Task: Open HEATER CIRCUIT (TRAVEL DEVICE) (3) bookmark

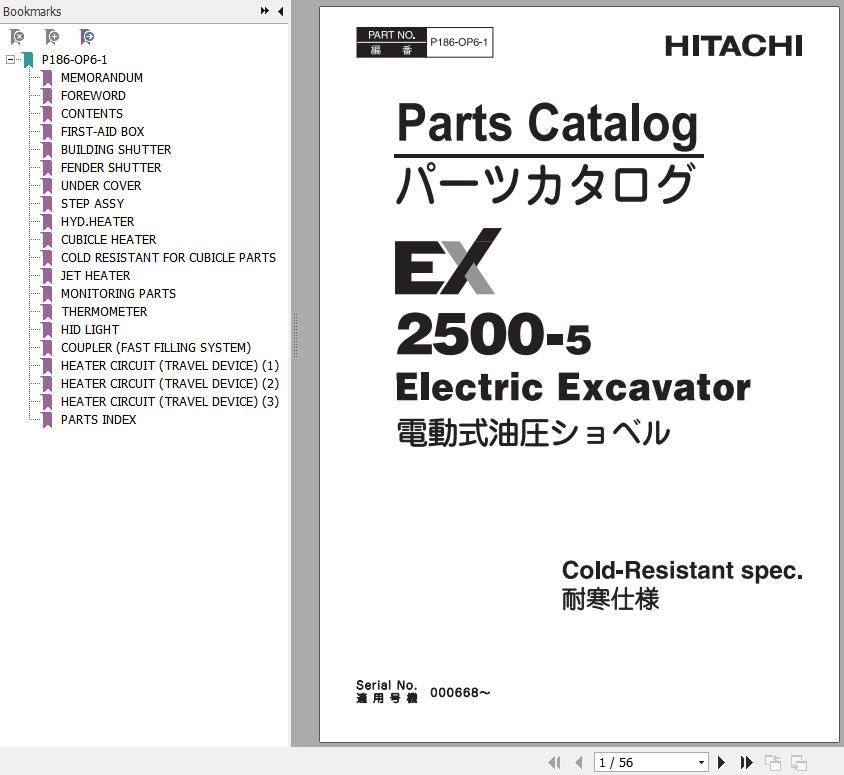Action: [x=170, y=401]
